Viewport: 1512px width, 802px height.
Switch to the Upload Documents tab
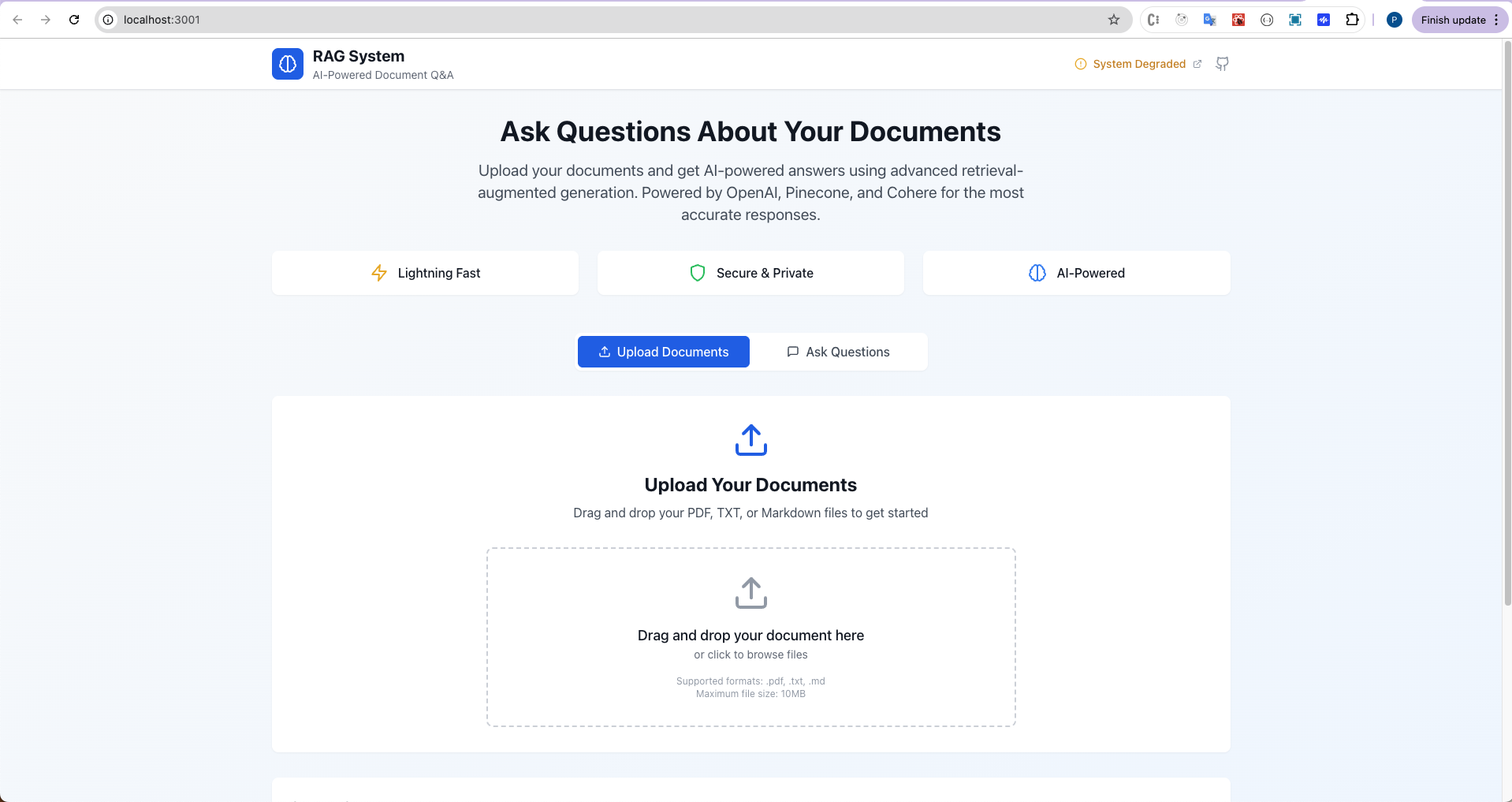click(x=664, y=352)
